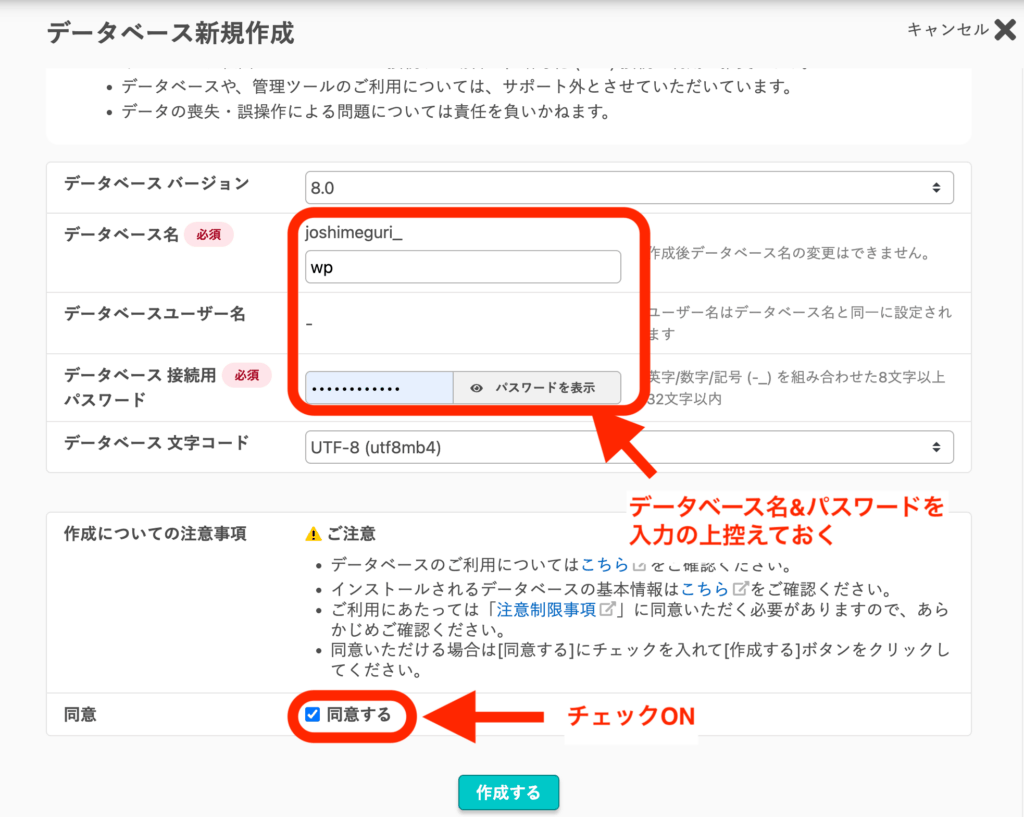Click the eye icon in password button
The image size is (1024, 817).
[477, 388]
